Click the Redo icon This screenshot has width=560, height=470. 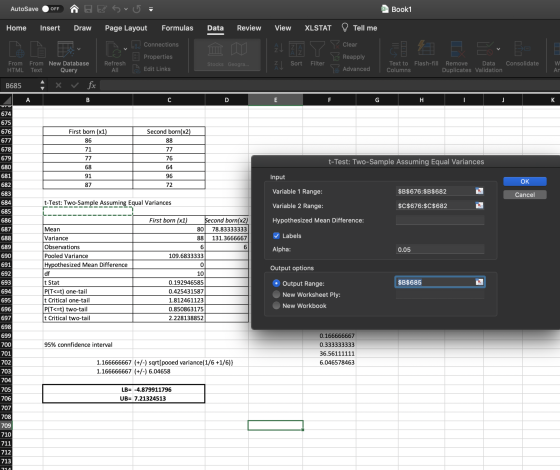[x=137, y=9]
